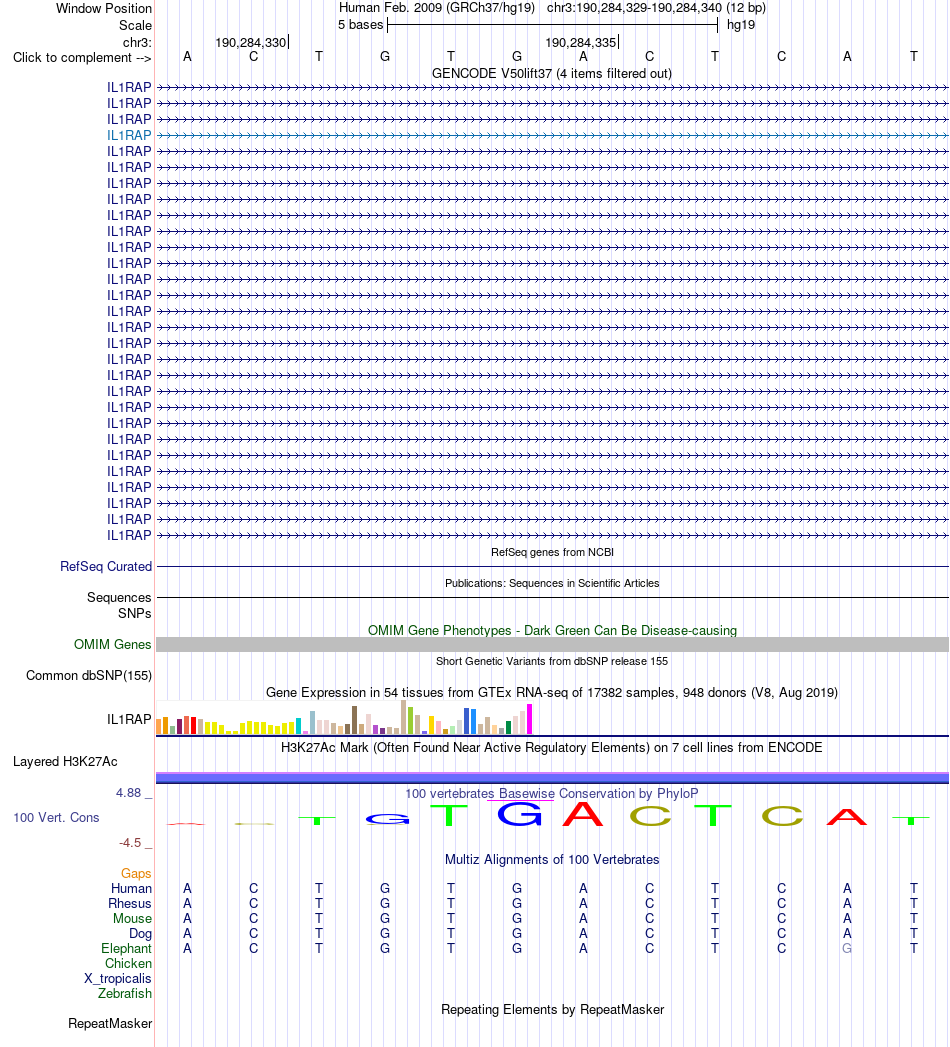Select the Rhesus alignment row label
This screenshot has height=1047, width=950.
coord(130,903)
